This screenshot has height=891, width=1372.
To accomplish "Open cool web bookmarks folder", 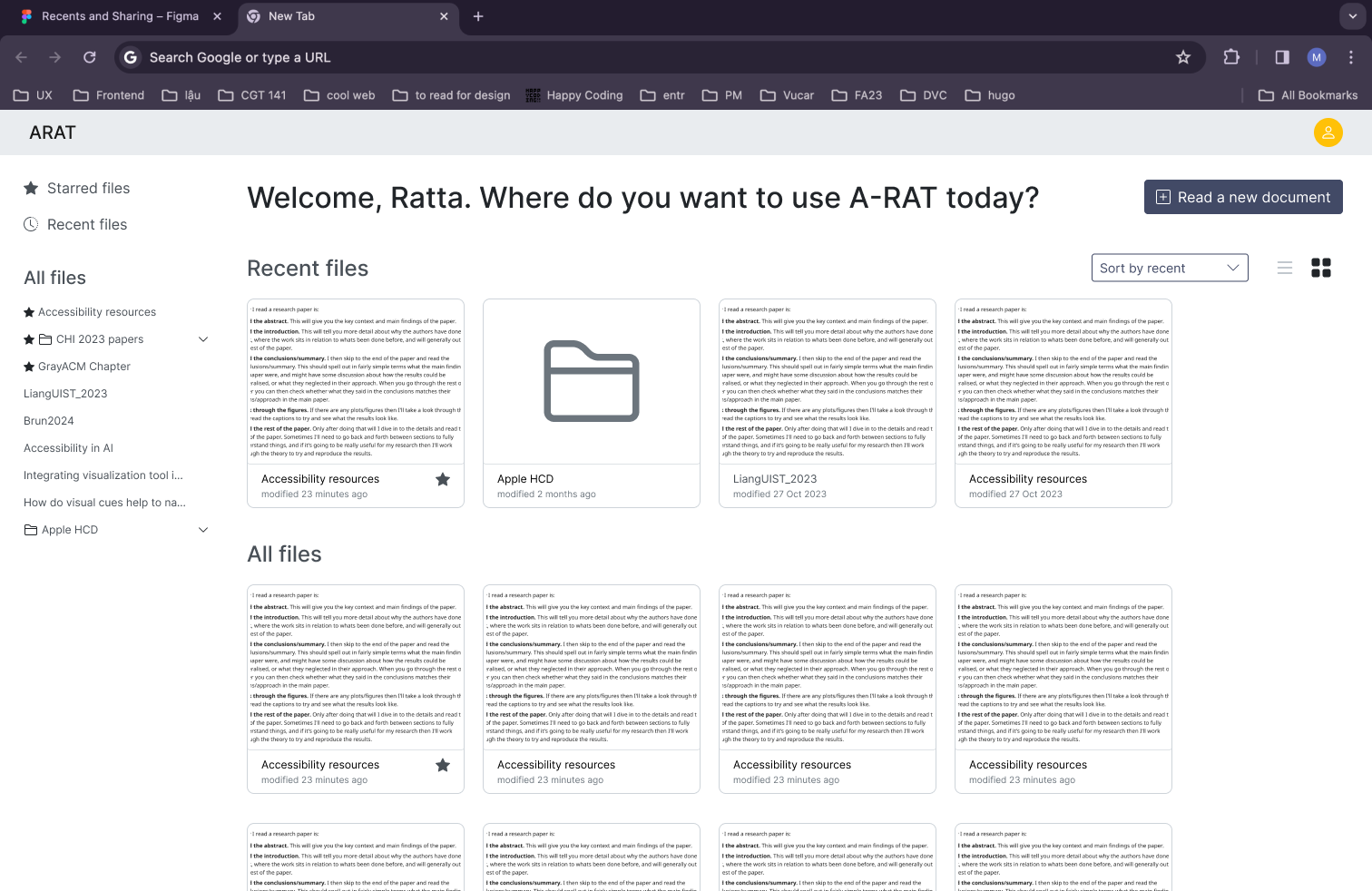I will click(339, 95).
